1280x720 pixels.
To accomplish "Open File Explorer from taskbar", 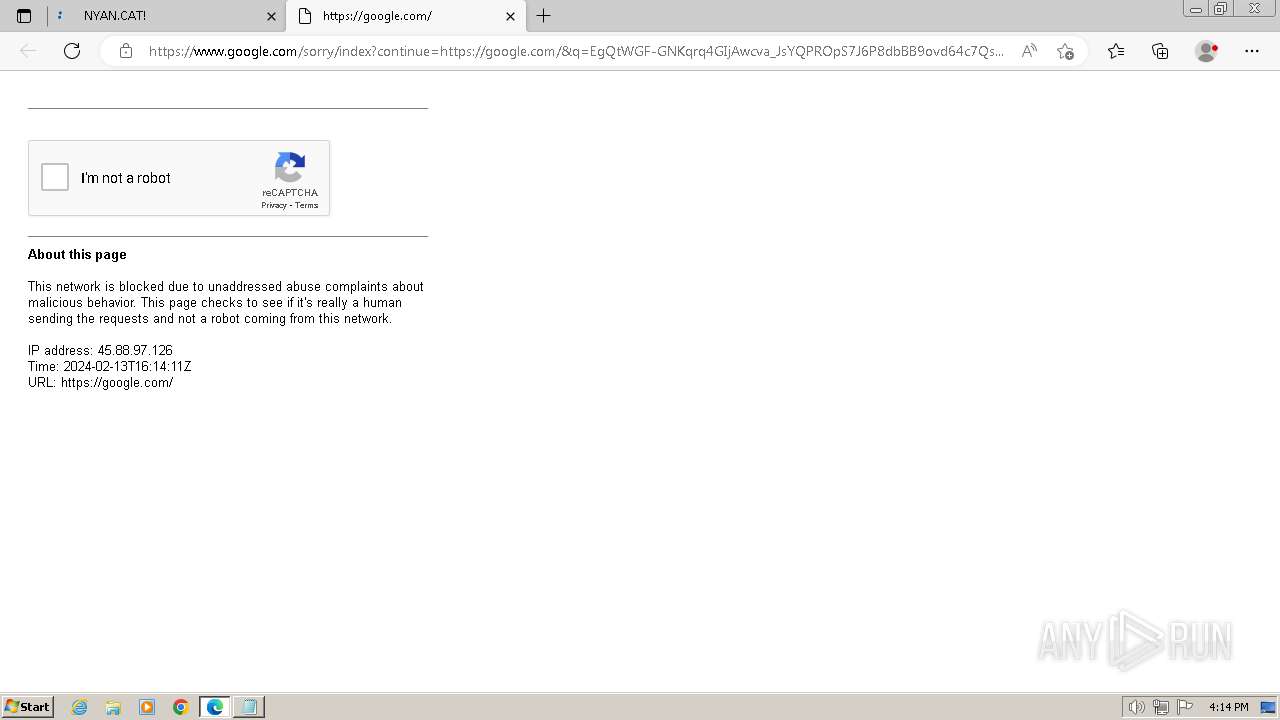I will [x=113, y=707].
